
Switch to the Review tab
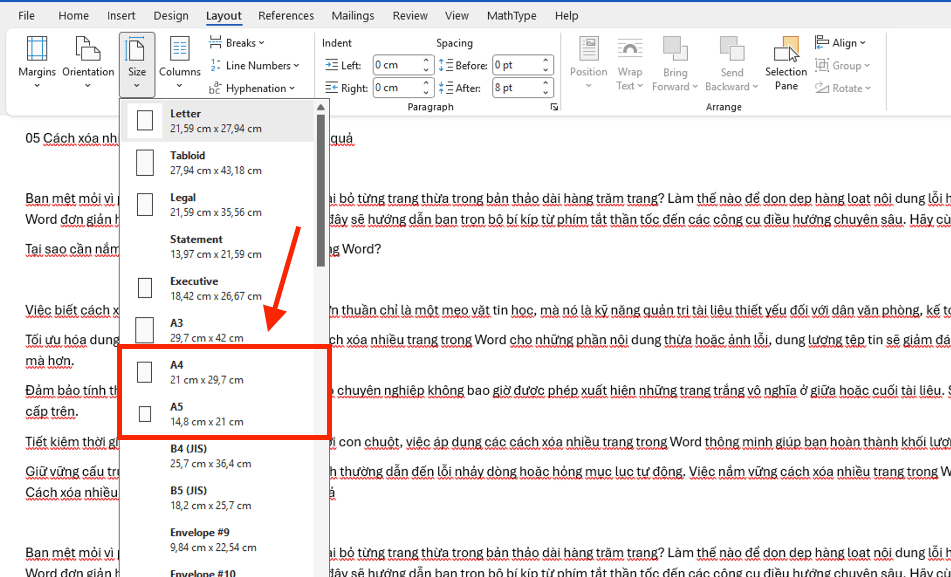pos(410,16)
